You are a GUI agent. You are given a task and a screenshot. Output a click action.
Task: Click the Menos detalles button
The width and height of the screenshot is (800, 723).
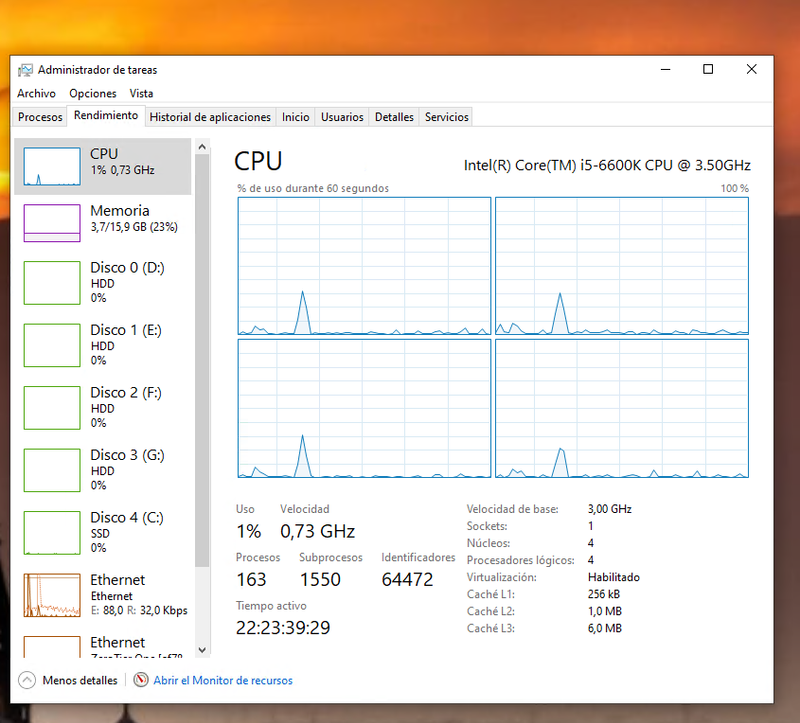[x=68, y=680]
